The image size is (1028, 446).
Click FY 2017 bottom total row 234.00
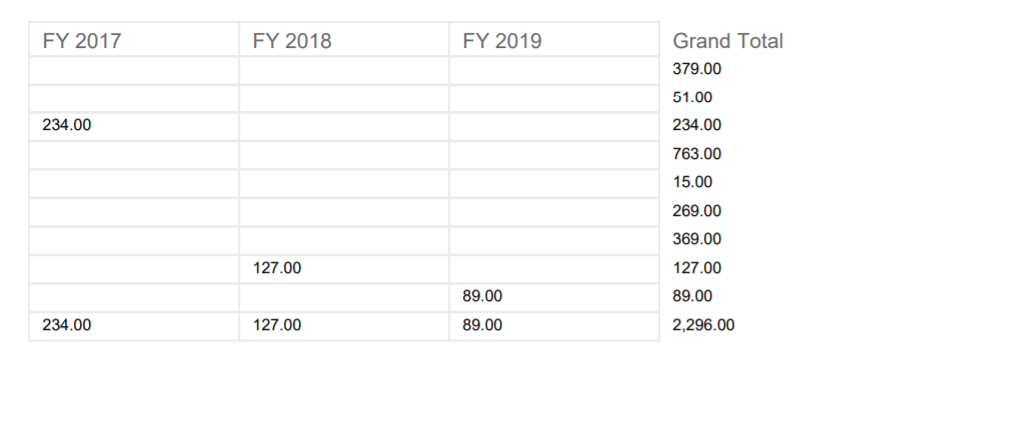[x=66, y=325]
